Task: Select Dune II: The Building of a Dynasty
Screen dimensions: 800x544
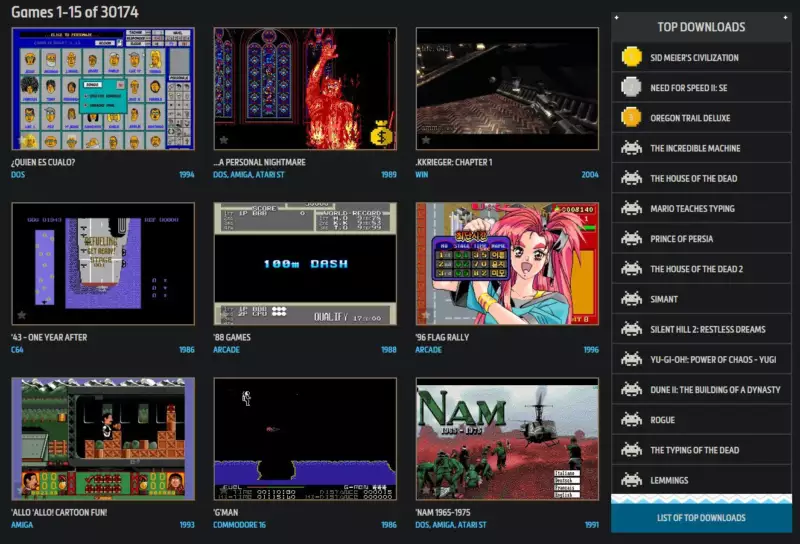Action: (x=701, y=389)
